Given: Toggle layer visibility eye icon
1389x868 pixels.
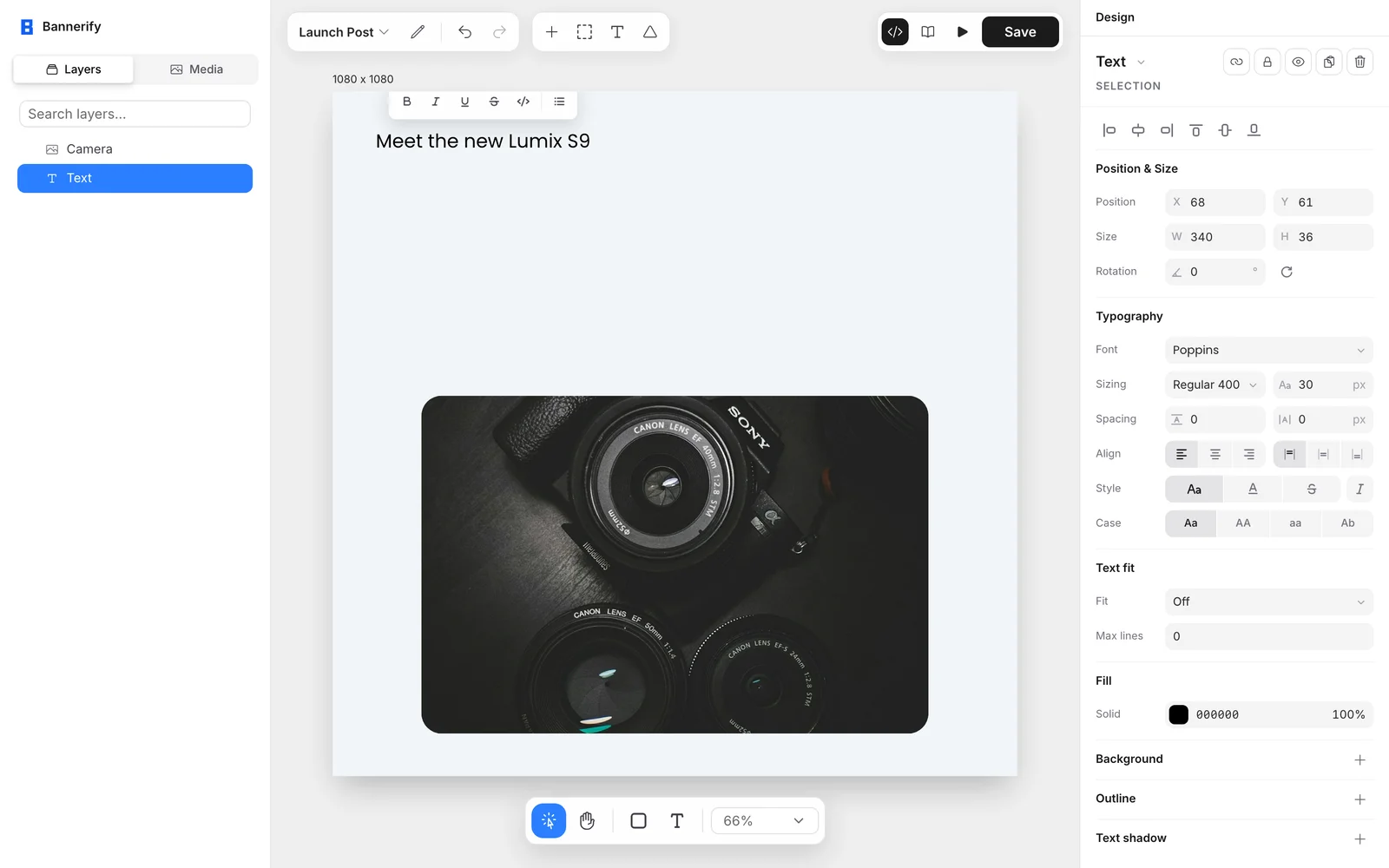Looking at the screenshot, I should (x=1298, y=62).
